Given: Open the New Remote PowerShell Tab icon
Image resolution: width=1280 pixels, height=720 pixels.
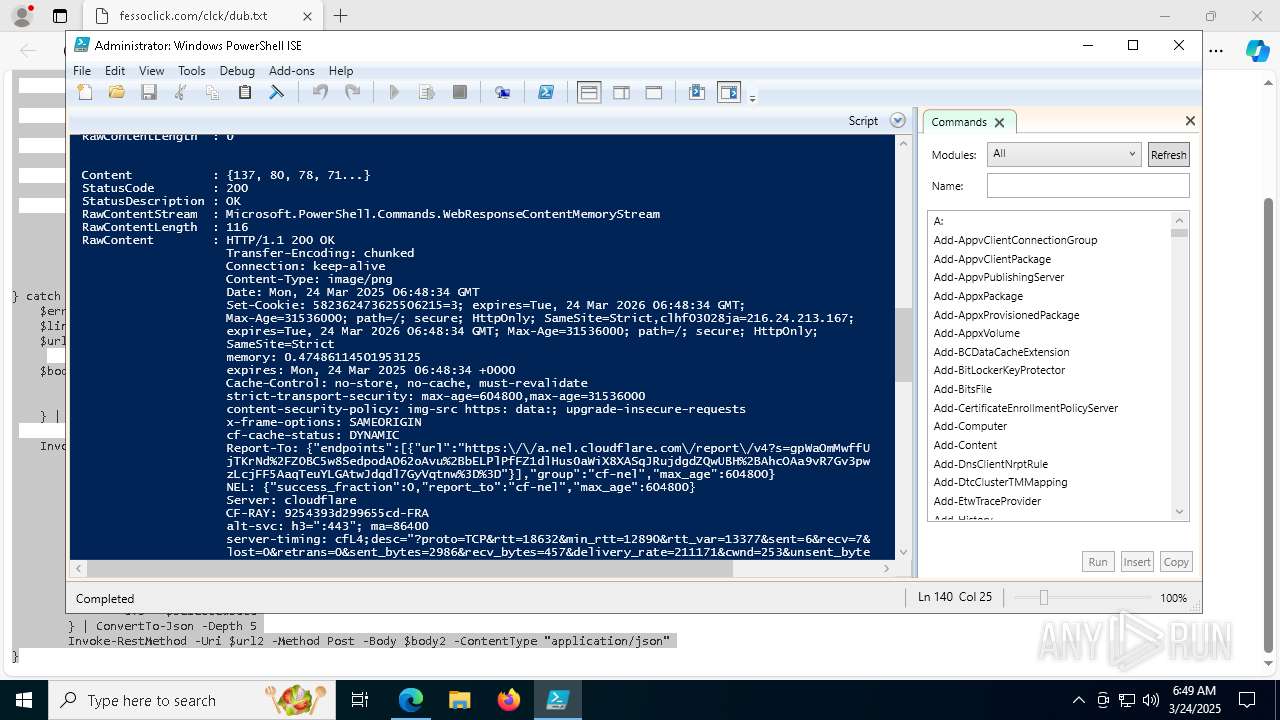Looking at the screenshot, I should point(503,93).
